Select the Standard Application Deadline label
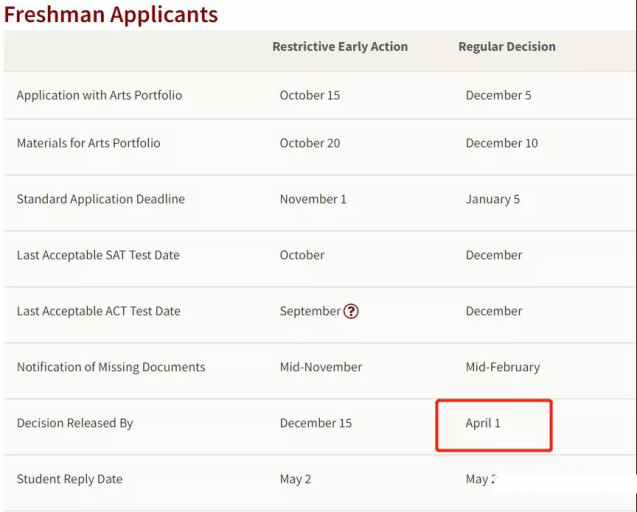This screenshot has height=512, width=637. pos(100,199)
